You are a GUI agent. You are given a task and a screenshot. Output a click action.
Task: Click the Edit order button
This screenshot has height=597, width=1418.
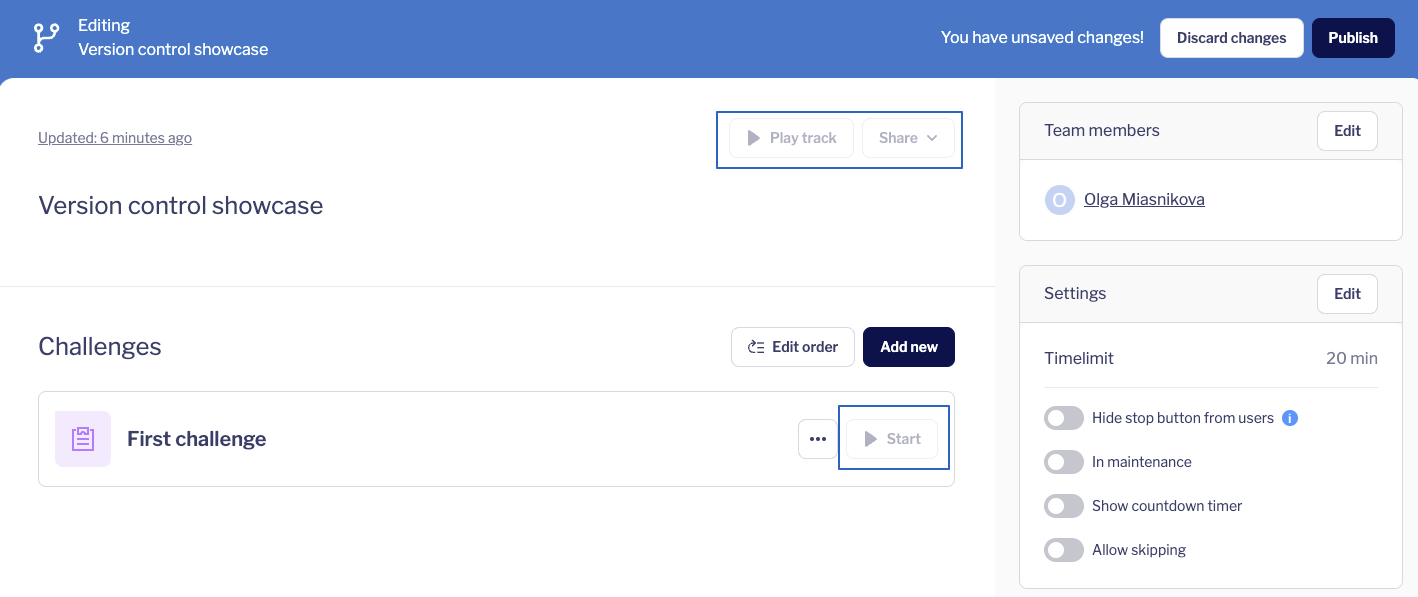[793, 347]
